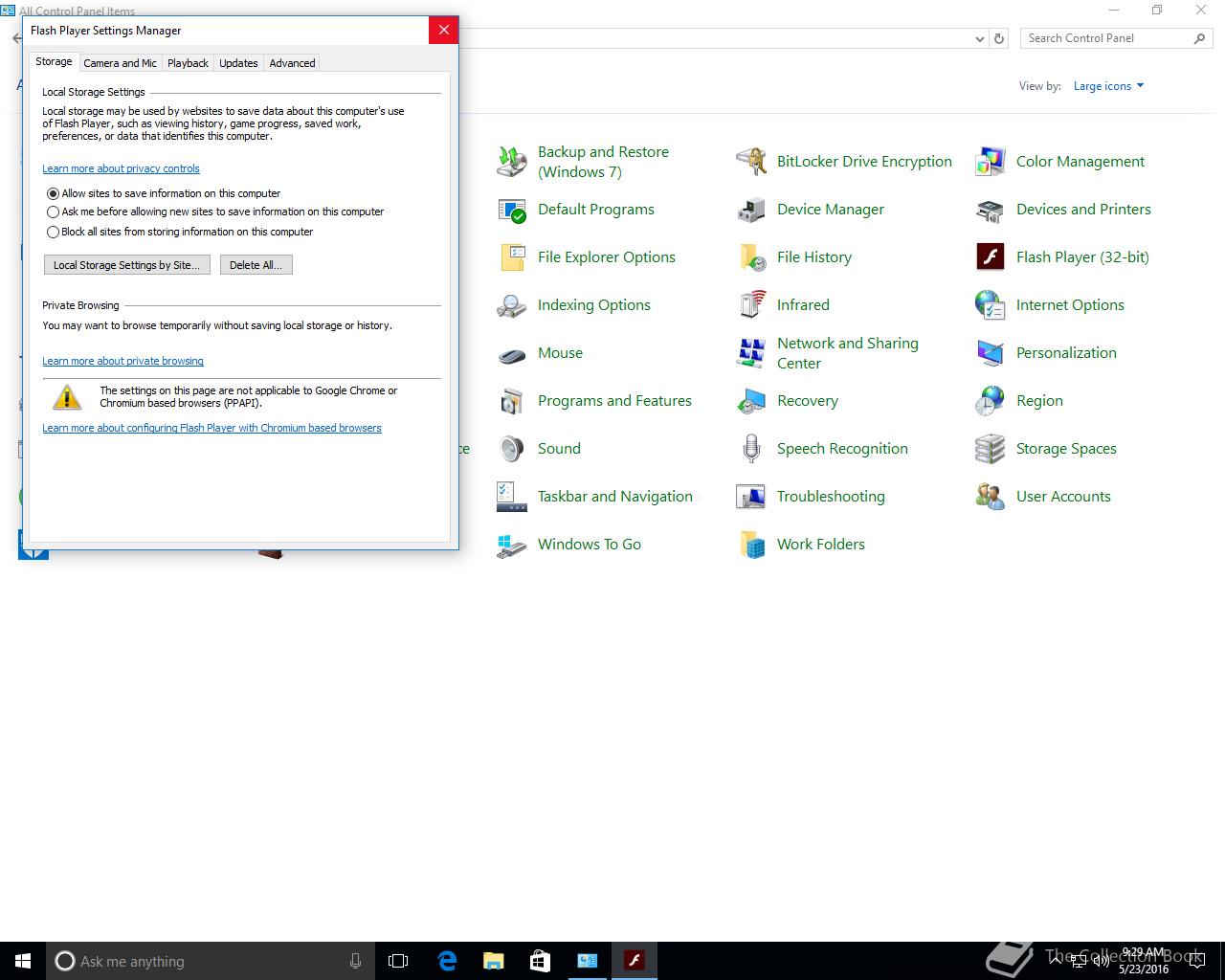Viewport: 1225px width, 980px height.
Task: Select Ask me before allowing new sites radio
Action: tap(54, 212)
